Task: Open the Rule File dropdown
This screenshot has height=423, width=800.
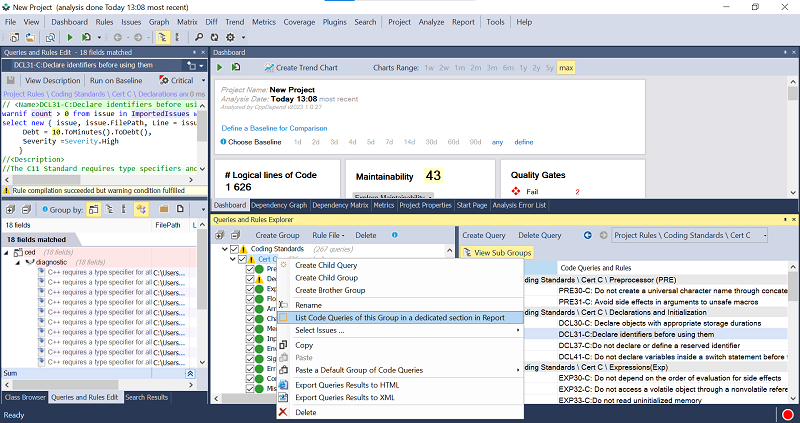Action: 329,235
